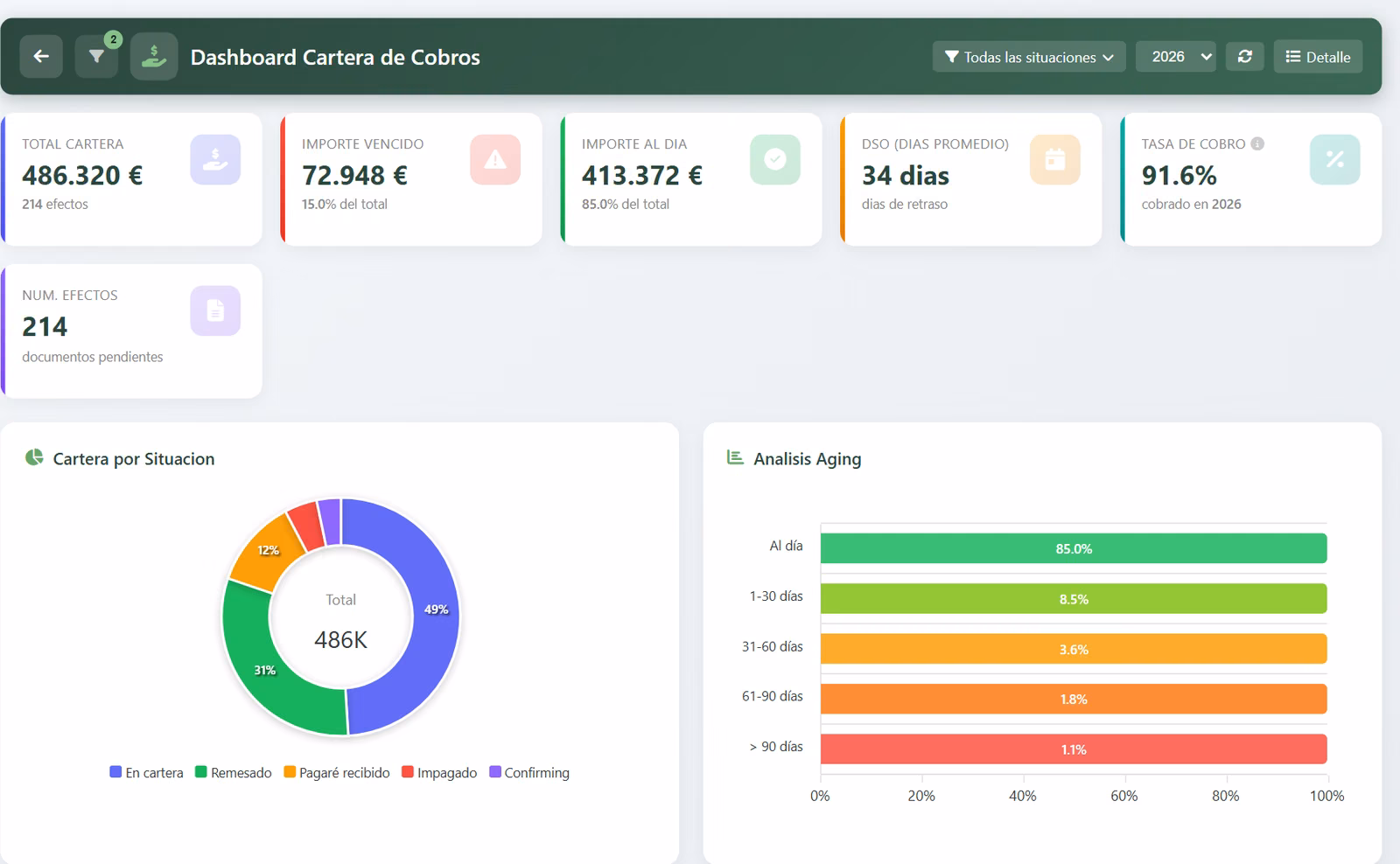Click the blue 49% donut segment
This screenshot has height=864, width=1400.
click(x=436, y=610)
